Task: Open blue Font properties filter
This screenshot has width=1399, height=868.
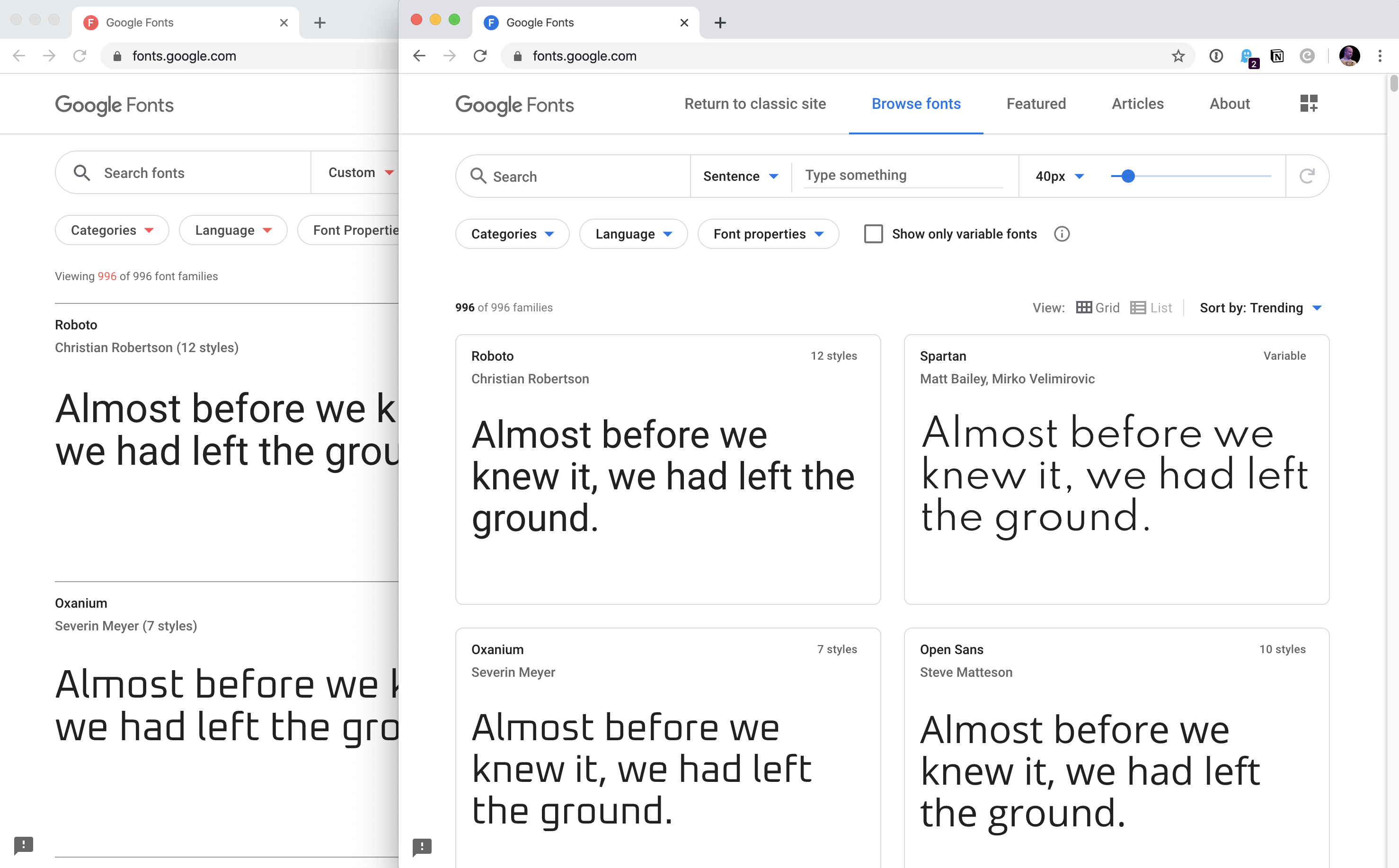Action: click(768, 234)
